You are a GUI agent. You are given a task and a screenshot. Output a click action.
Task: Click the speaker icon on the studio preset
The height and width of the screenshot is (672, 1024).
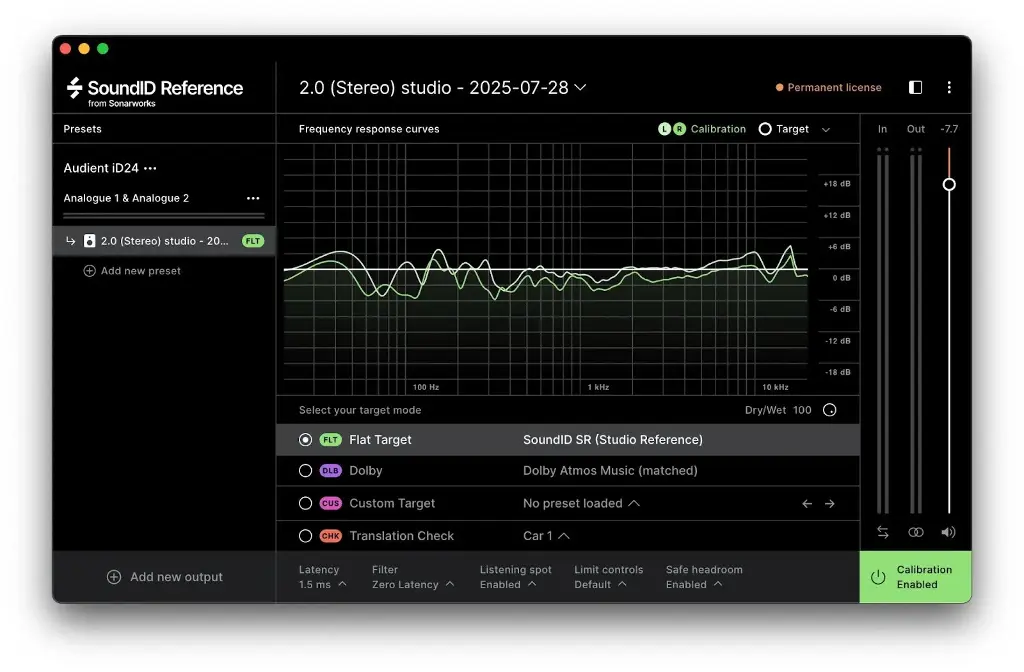(x=89, y=241)
